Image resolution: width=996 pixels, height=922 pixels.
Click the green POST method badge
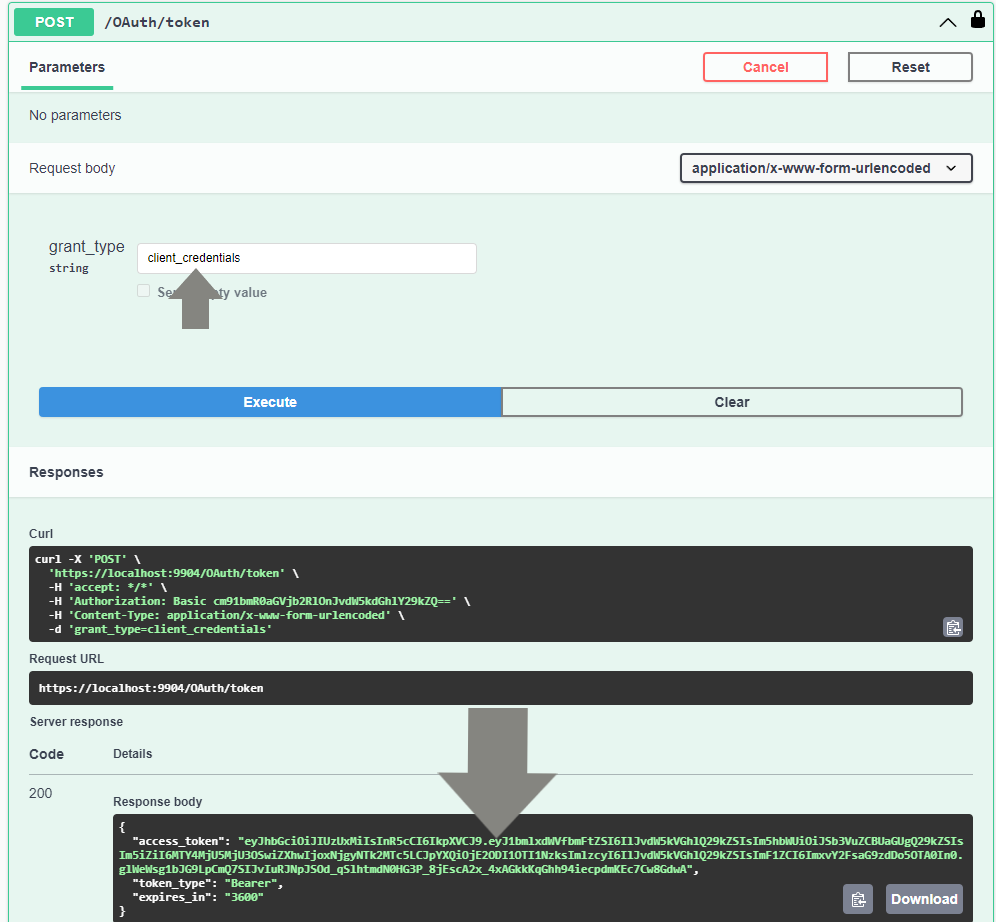click(x=54, y=21)
